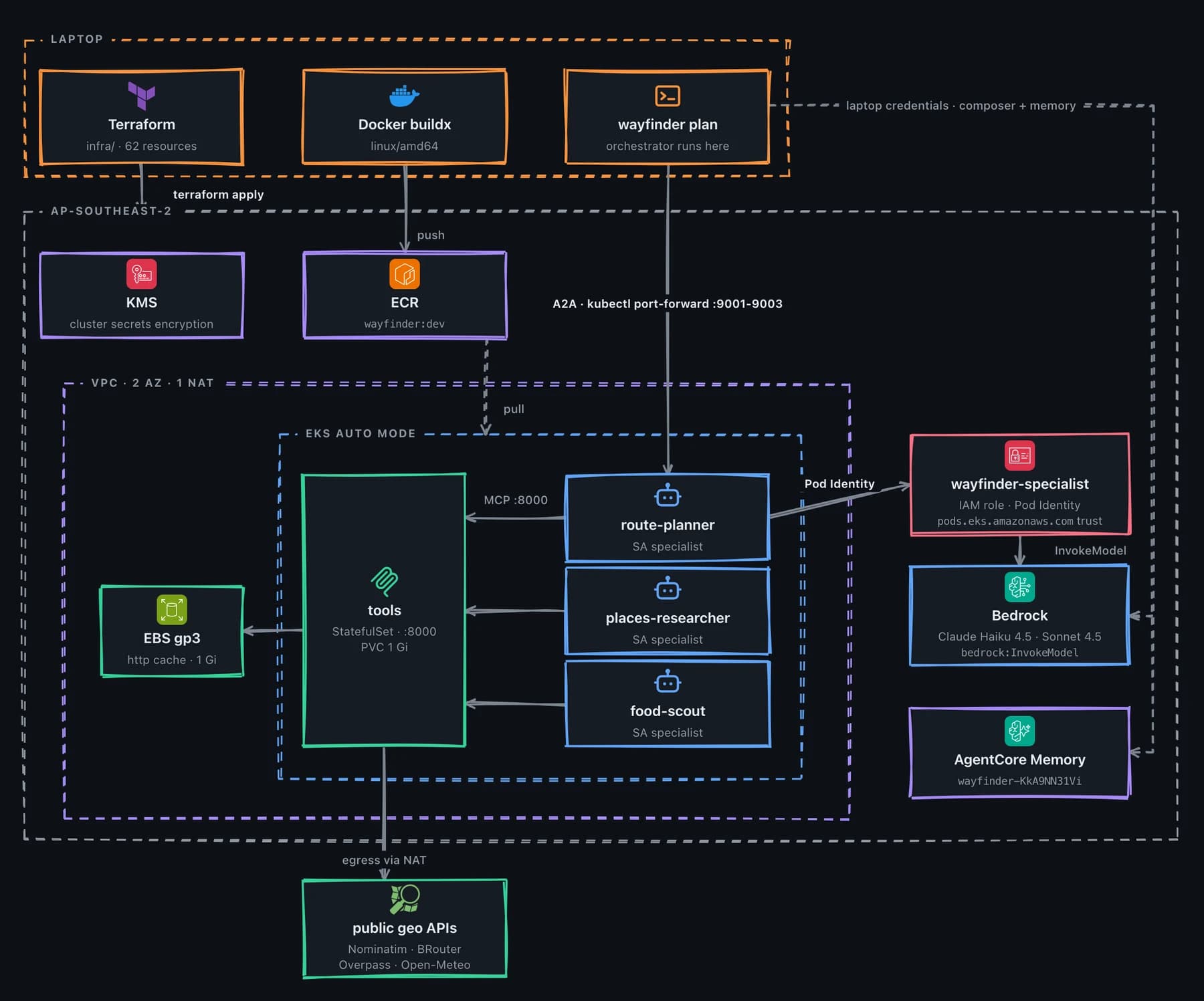1204x1001 pixels.
Task: Click the robot icon in food-scout
Action: pos(668,682)
